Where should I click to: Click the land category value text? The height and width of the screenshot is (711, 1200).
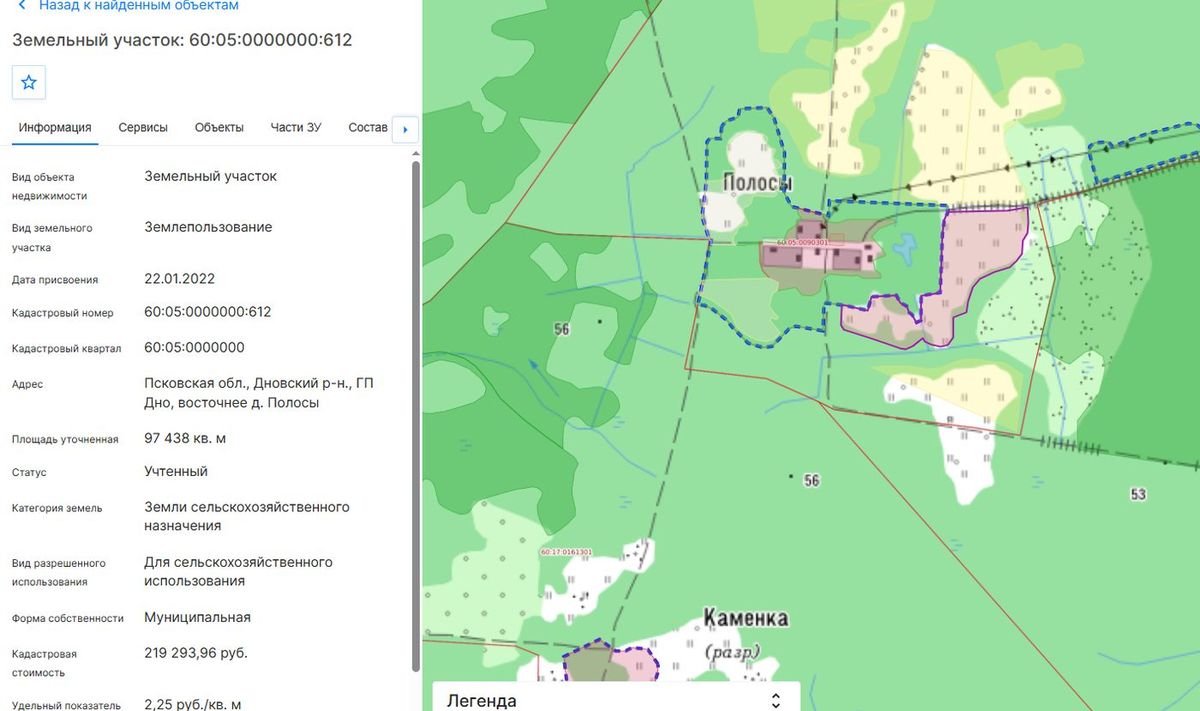click(247, 516)
